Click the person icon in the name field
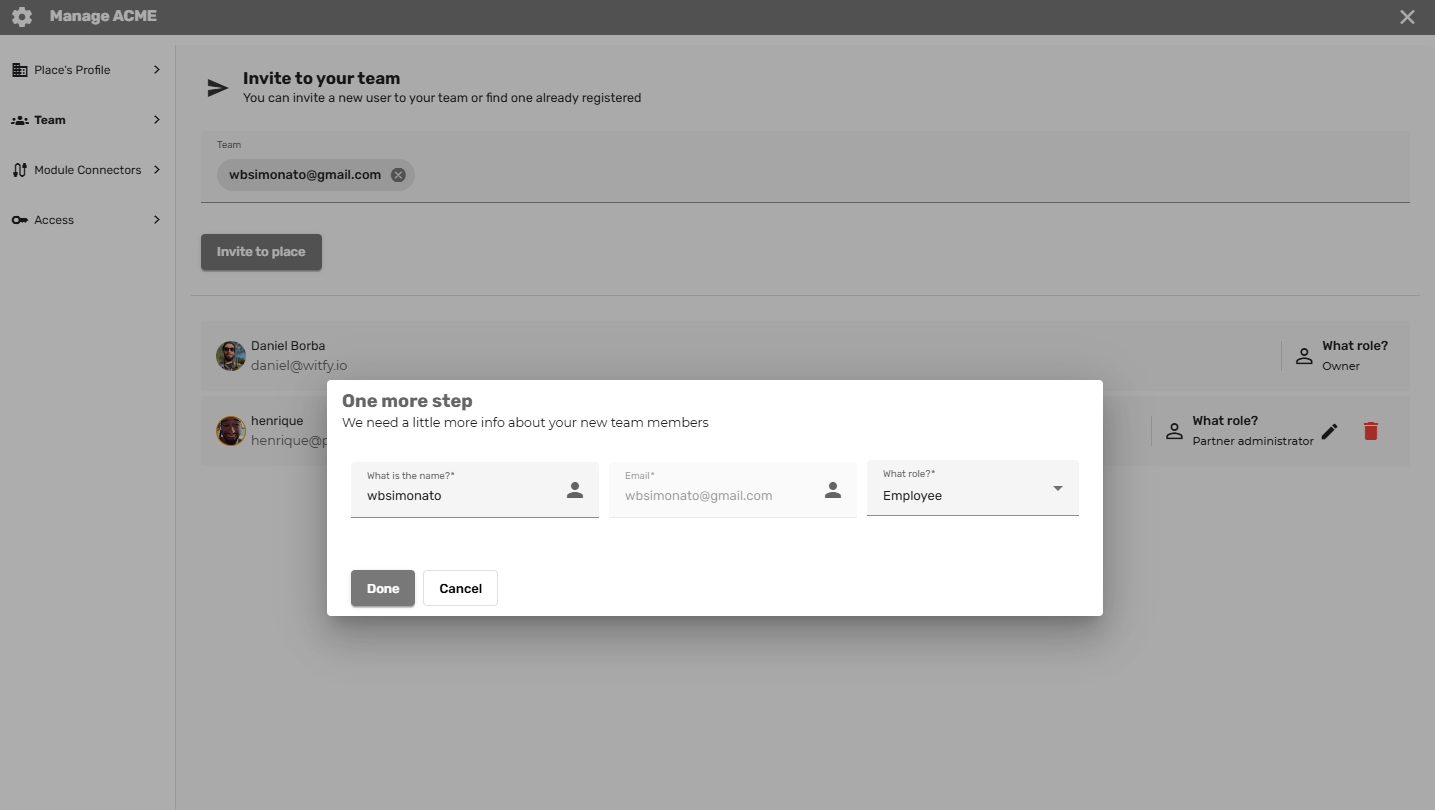Image resolution: width=1435 pixels, height=810 pixels. click(575, 490)
